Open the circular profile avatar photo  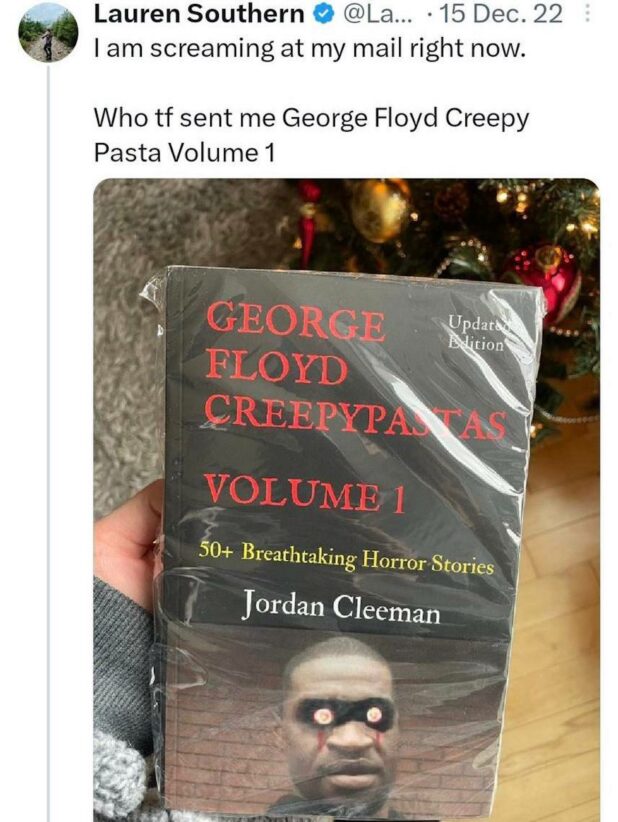(48, 33)
